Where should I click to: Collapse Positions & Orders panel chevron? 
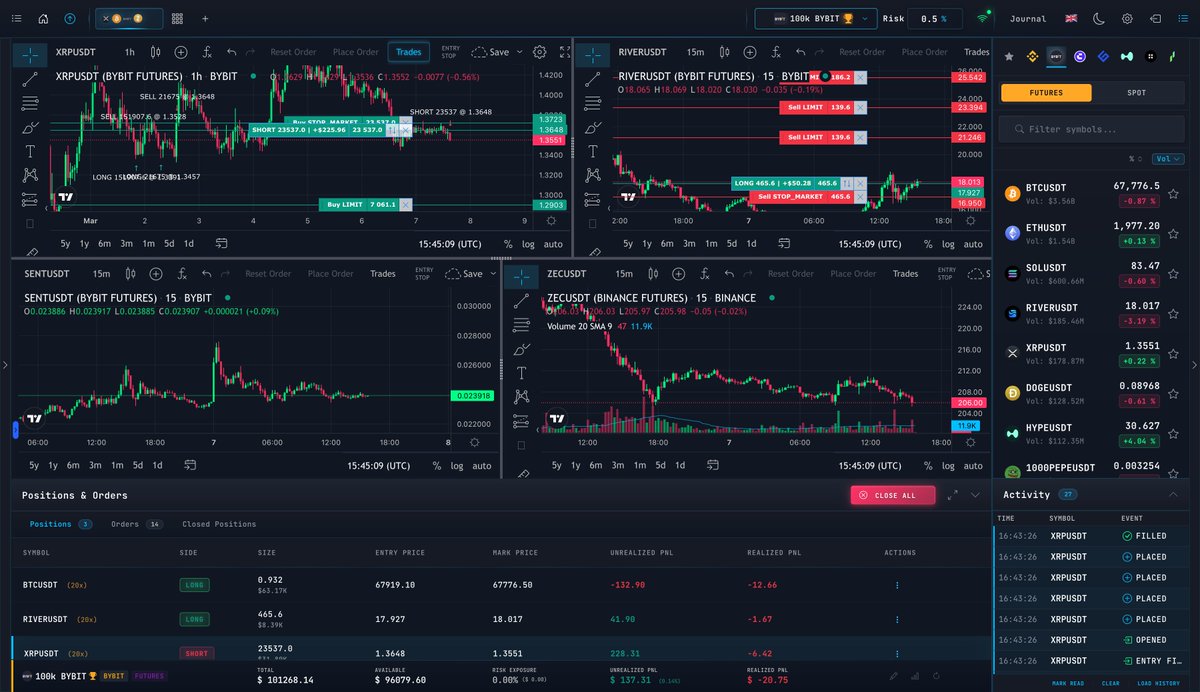tap(977, 495)
